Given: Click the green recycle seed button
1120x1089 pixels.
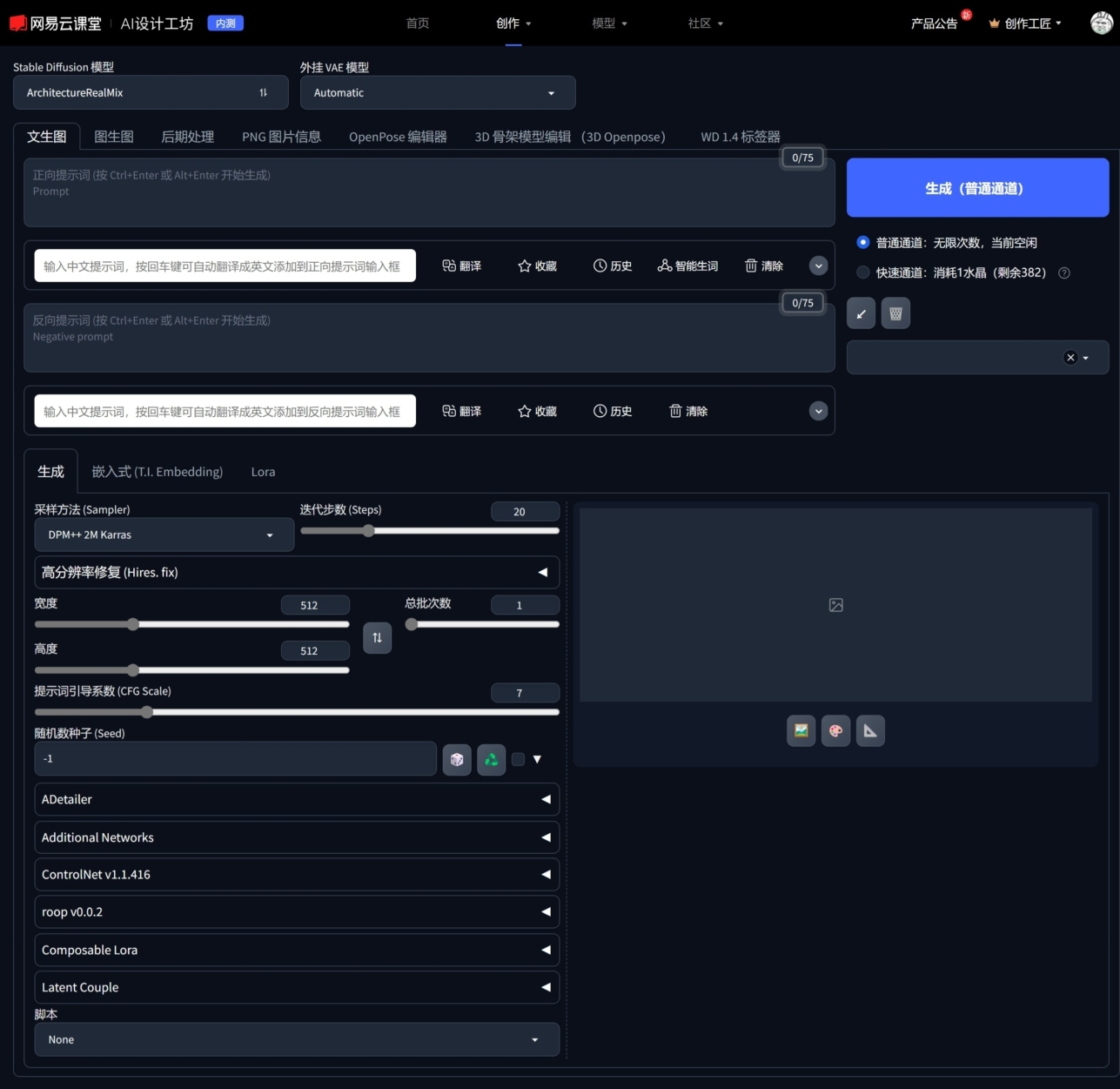Looking at the screenshot, I should tap(492, 760).
